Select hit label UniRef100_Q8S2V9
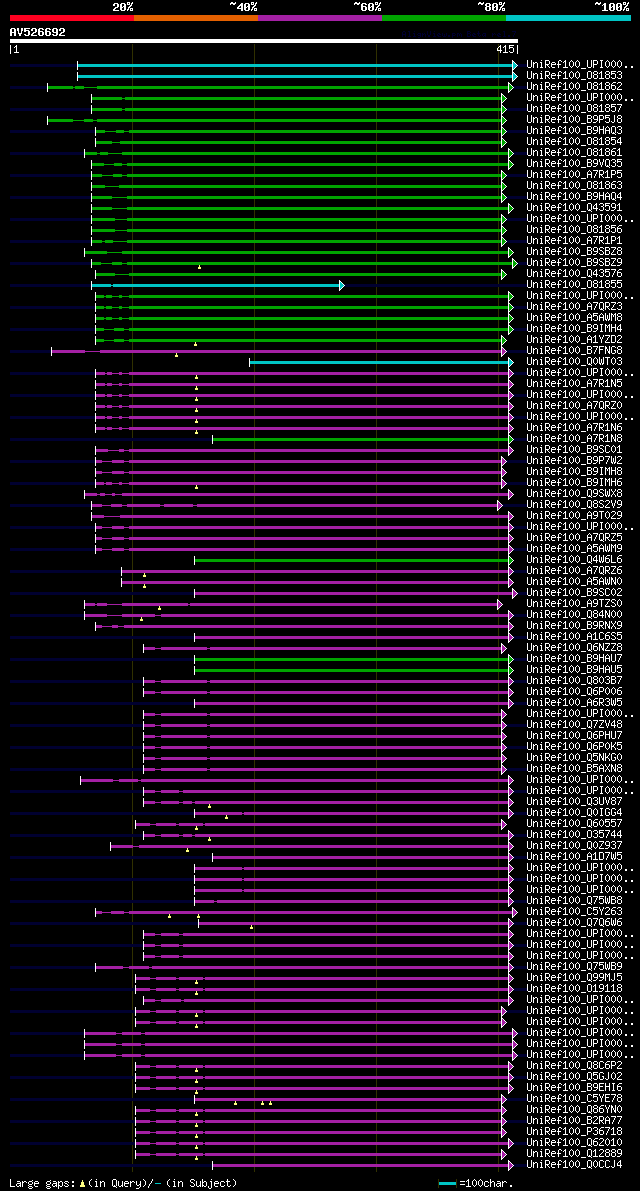This screenshot has height=1191, width=640. coord(574,505)
